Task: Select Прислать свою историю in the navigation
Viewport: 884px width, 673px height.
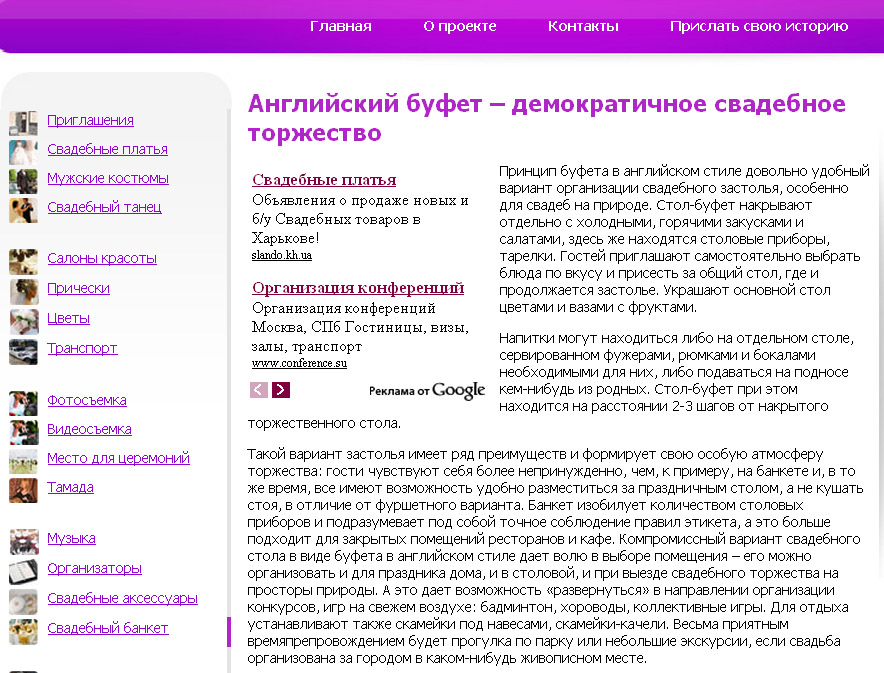Action: point(760,26)
